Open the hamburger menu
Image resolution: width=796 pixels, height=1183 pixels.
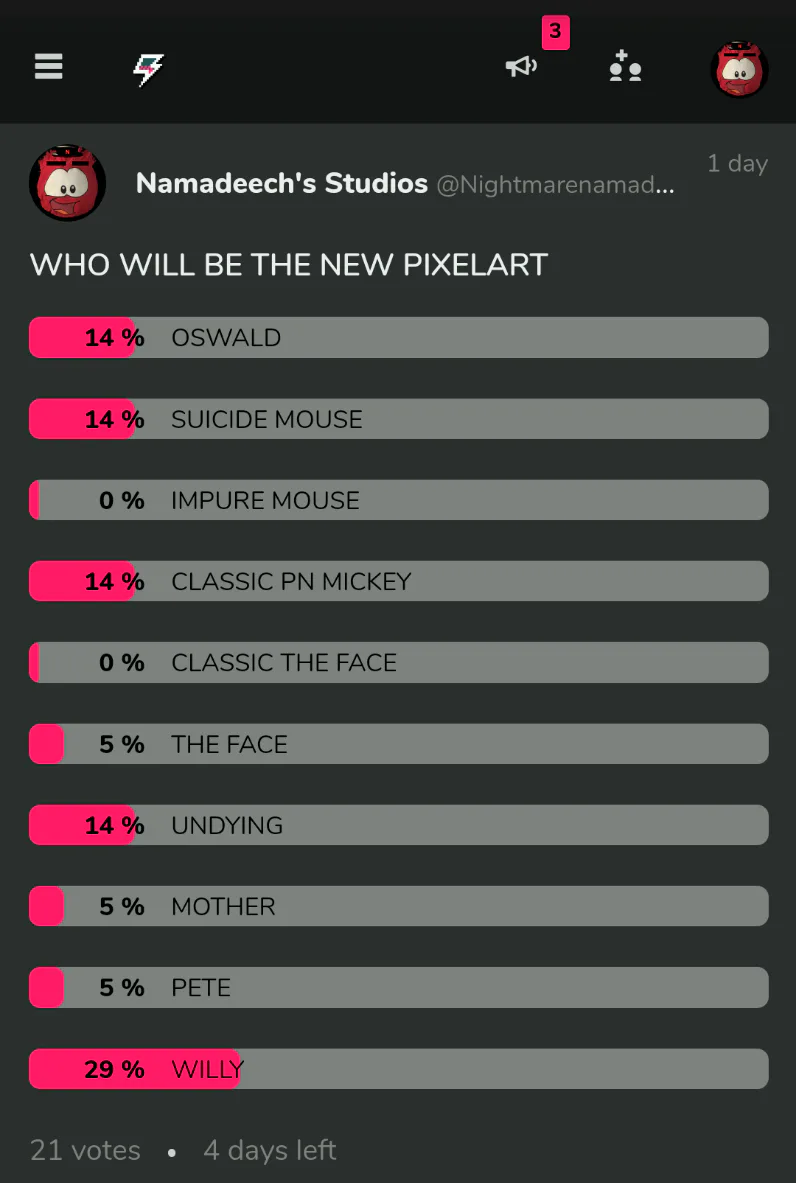click(48, 66)
